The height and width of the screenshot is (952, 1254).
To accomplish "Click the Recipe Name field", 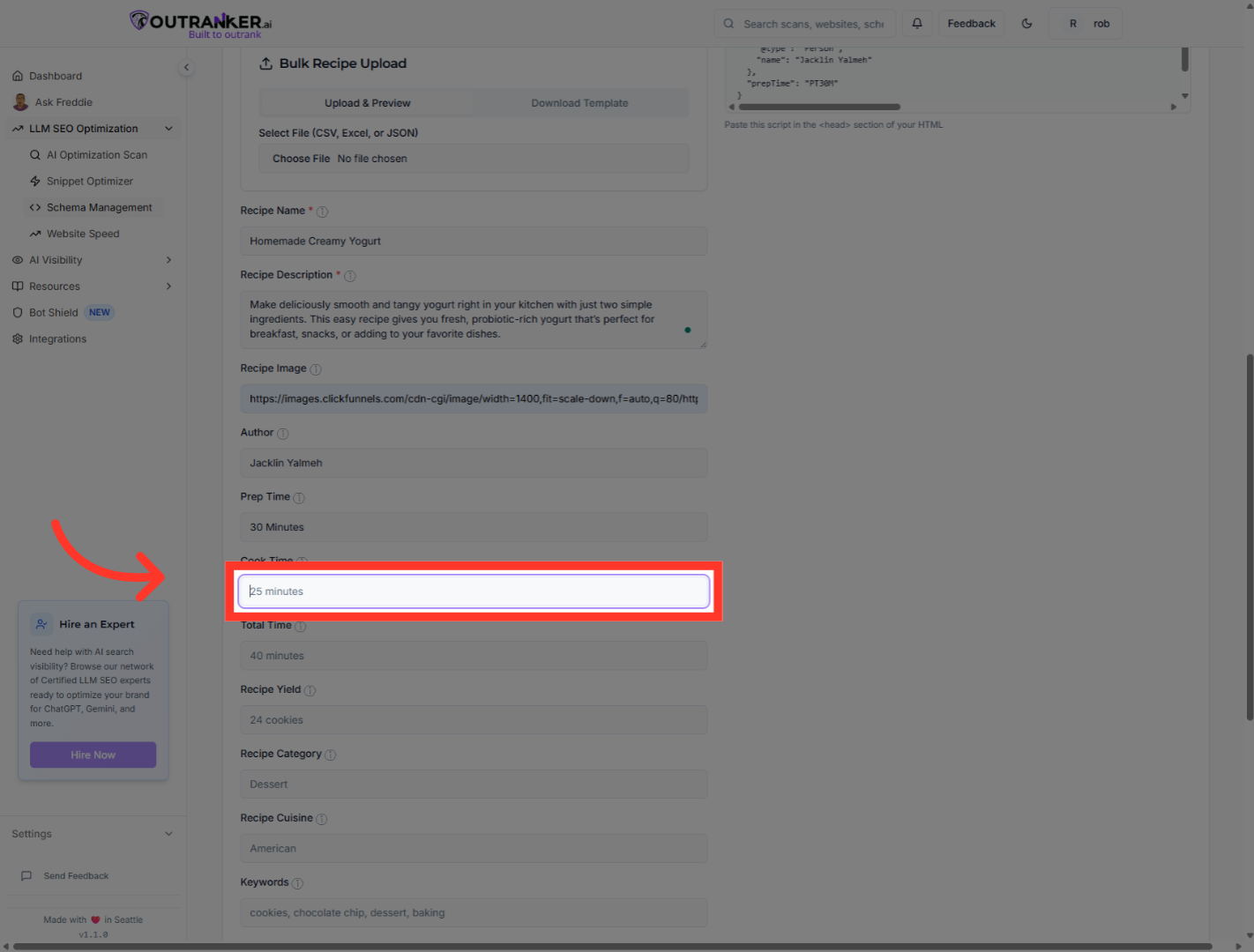I will [x=474, y=242].
